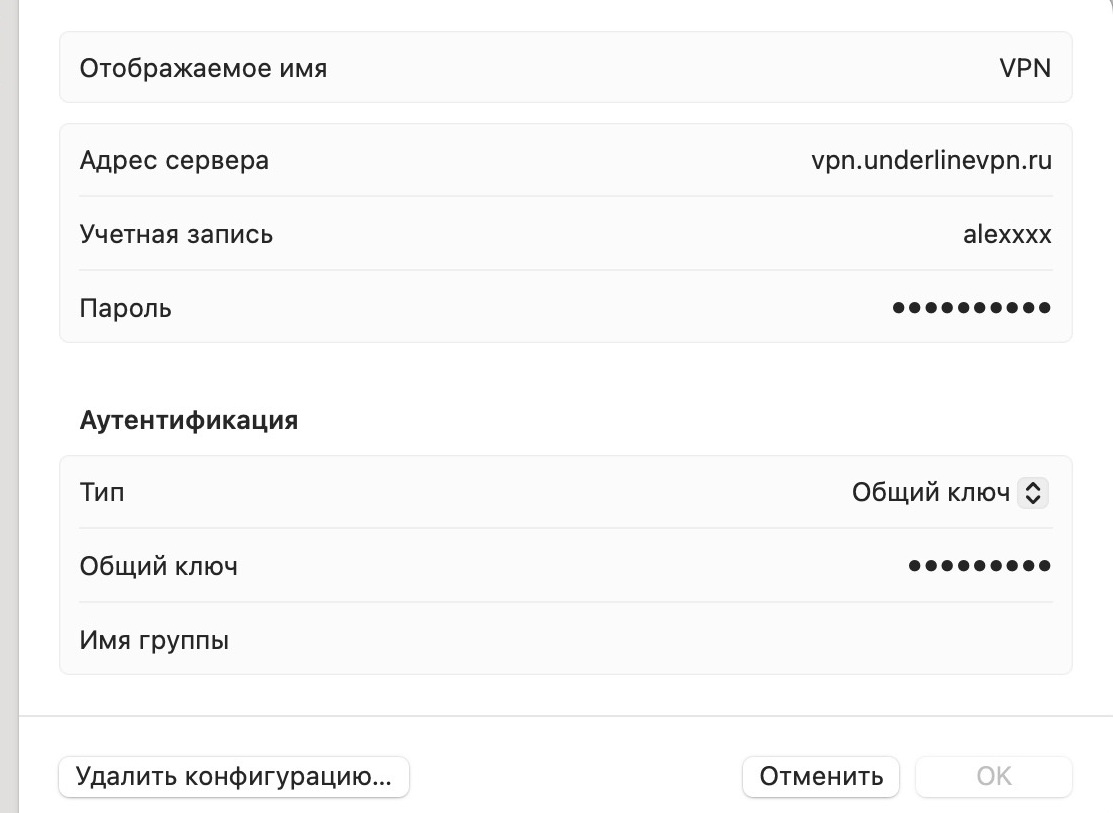Focus the masked shared key dots field
The image size is (1113, 813).
[979, 566]
